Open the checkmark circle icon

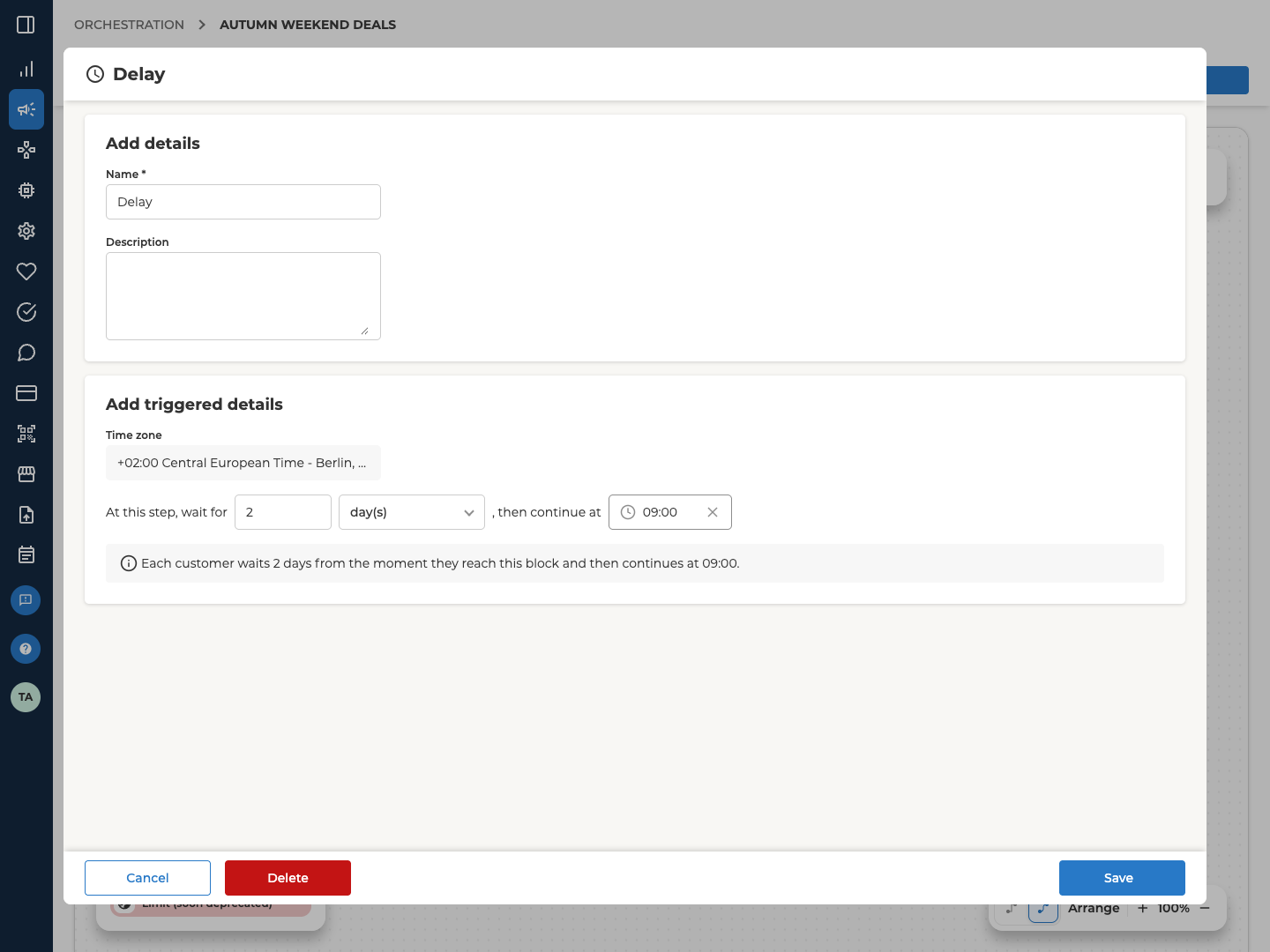pos(26,312)
